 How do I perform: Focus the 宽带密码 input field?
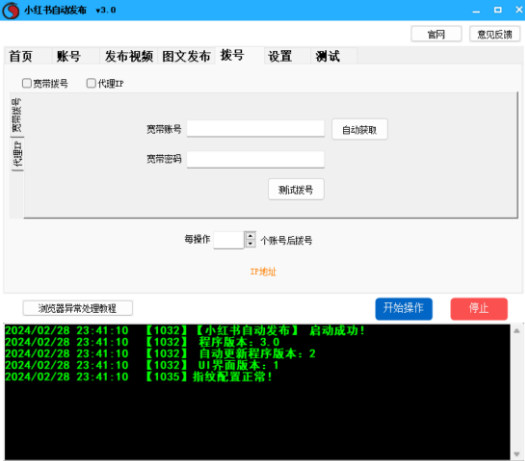click(255, 159)
